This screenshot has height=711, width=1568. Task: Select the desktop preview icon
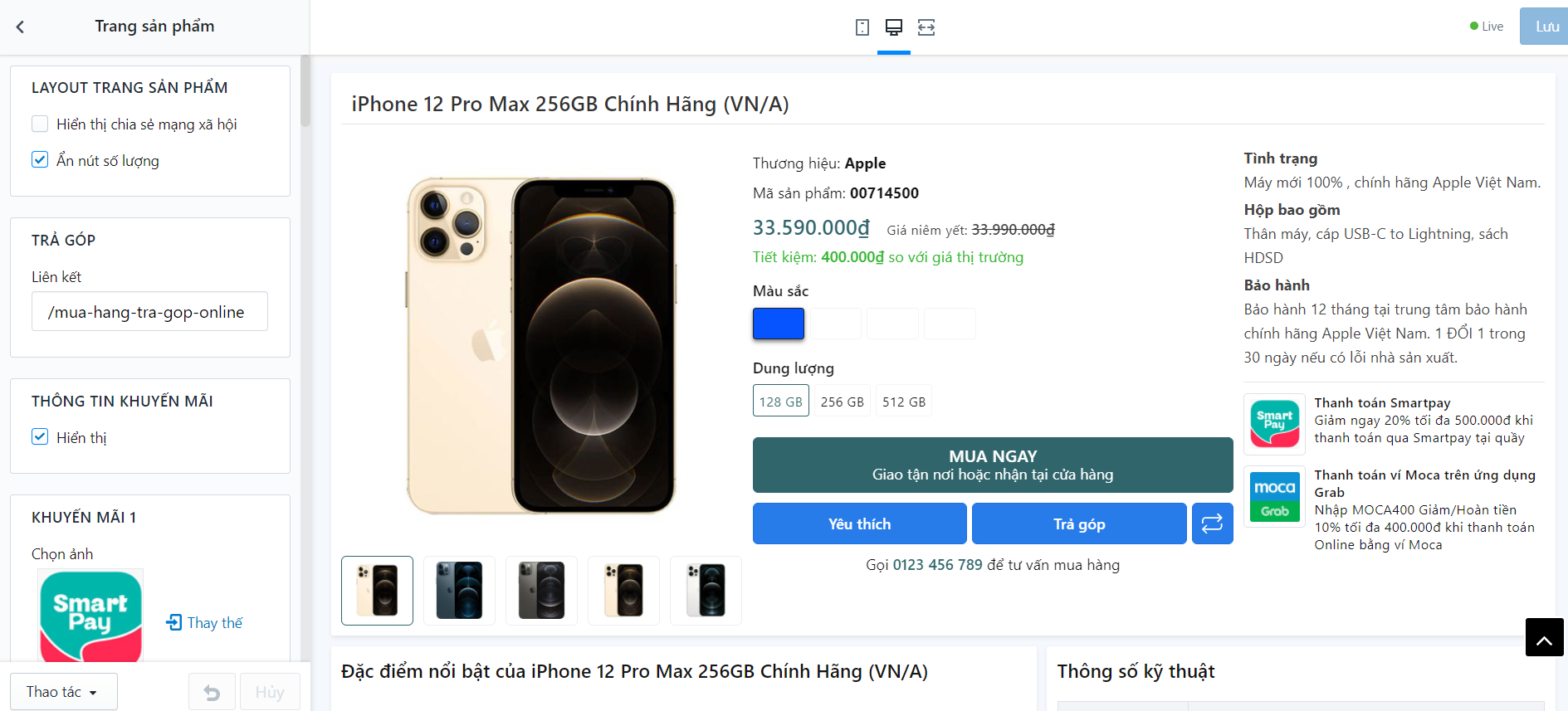[894, 27]
